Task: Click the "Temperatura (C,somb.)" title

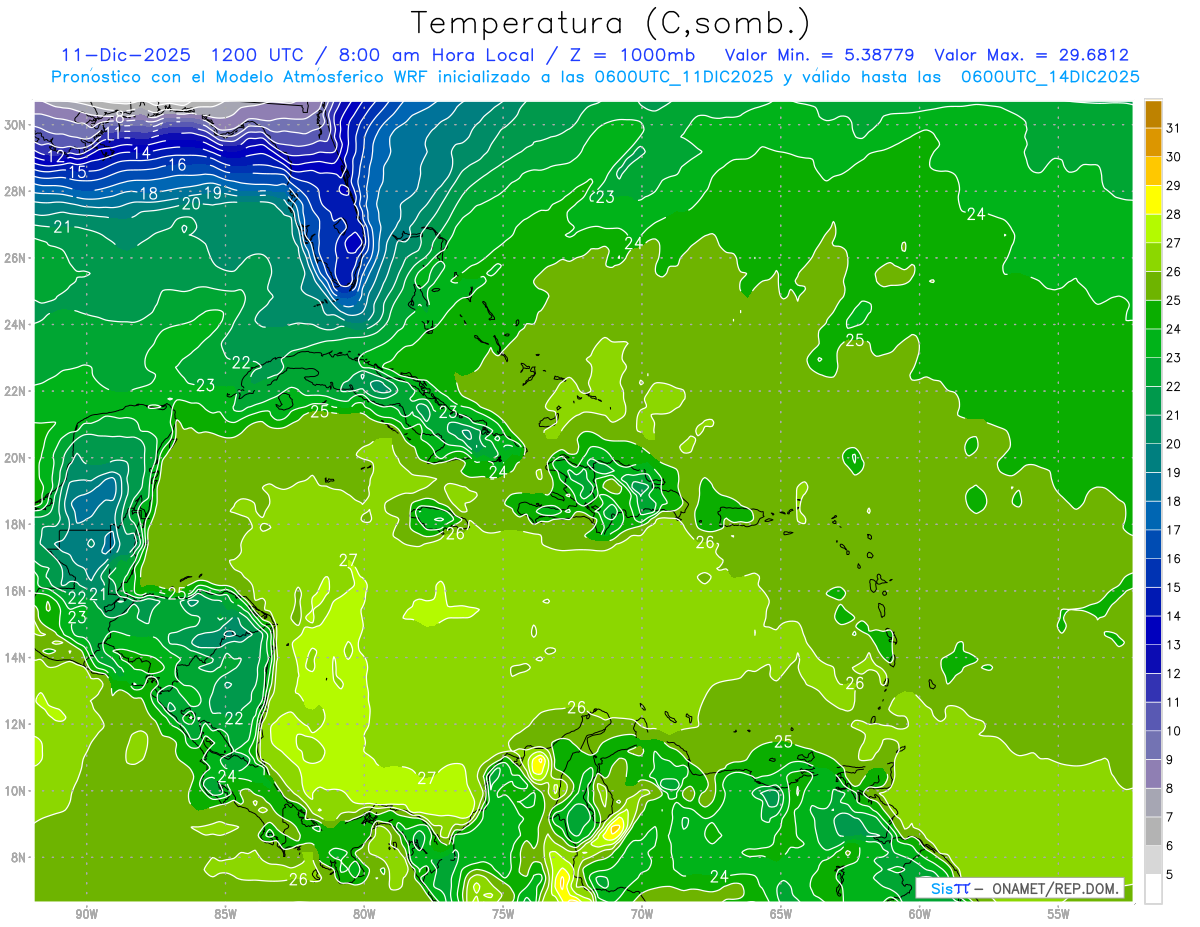Action: point(610,22)
